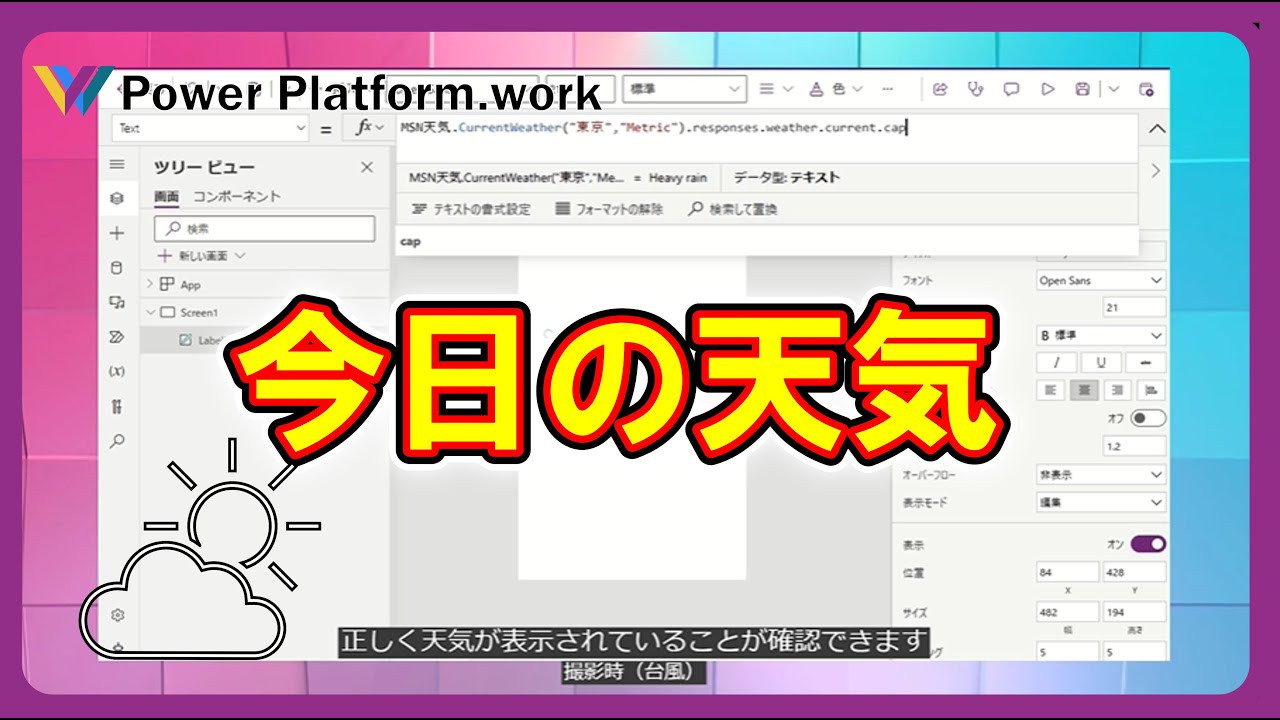Viewport: 1280px width, 720px height.
Task: Click the cap suggestion in formula list
Action: (x=410, y=241)
